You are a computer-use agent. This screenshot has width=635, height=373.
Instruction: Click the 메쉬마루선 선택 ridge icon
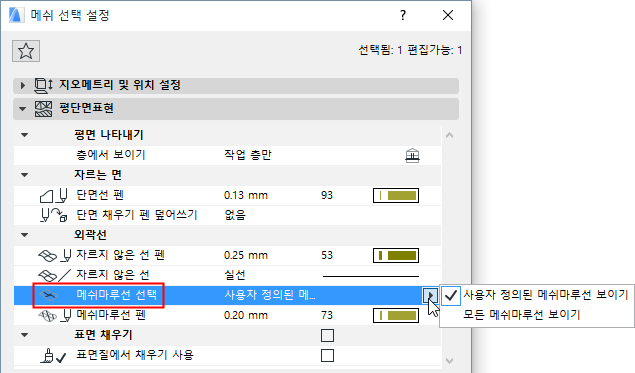click(x=49, y=295)
